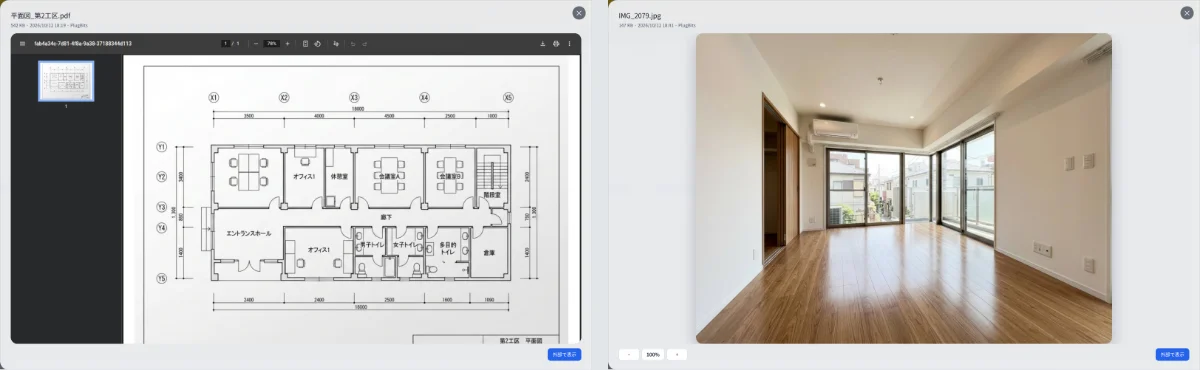
Task: Toggle the PDF viewer sidebar menu icon
Action: (x=22, y=44)
